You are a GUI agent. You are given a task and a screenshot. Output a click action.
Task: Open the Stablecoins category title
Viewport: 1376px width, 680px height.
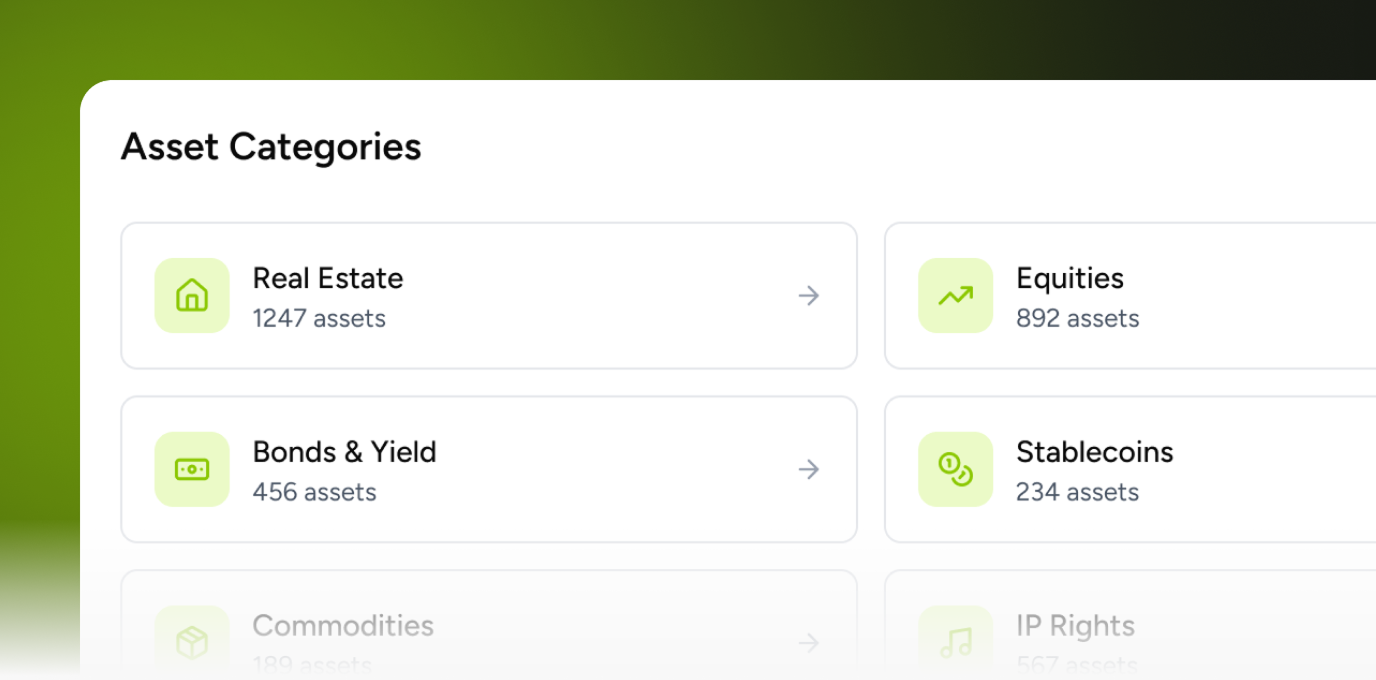(1094, 452)
